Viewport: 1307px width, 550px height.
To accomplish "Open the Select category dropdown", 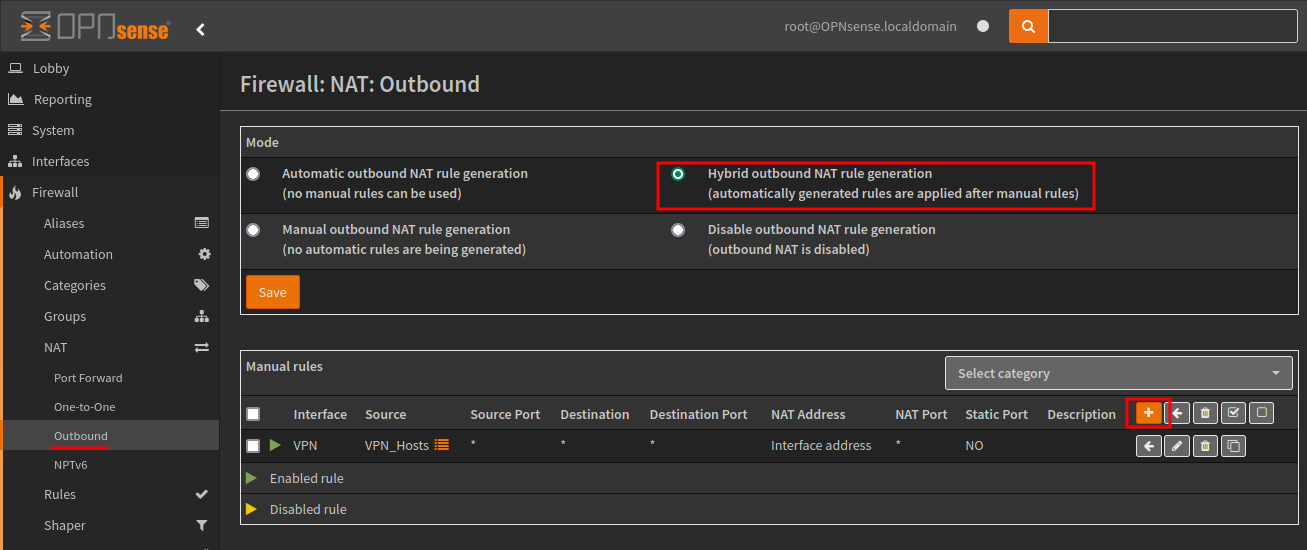I will point(1118,373).
